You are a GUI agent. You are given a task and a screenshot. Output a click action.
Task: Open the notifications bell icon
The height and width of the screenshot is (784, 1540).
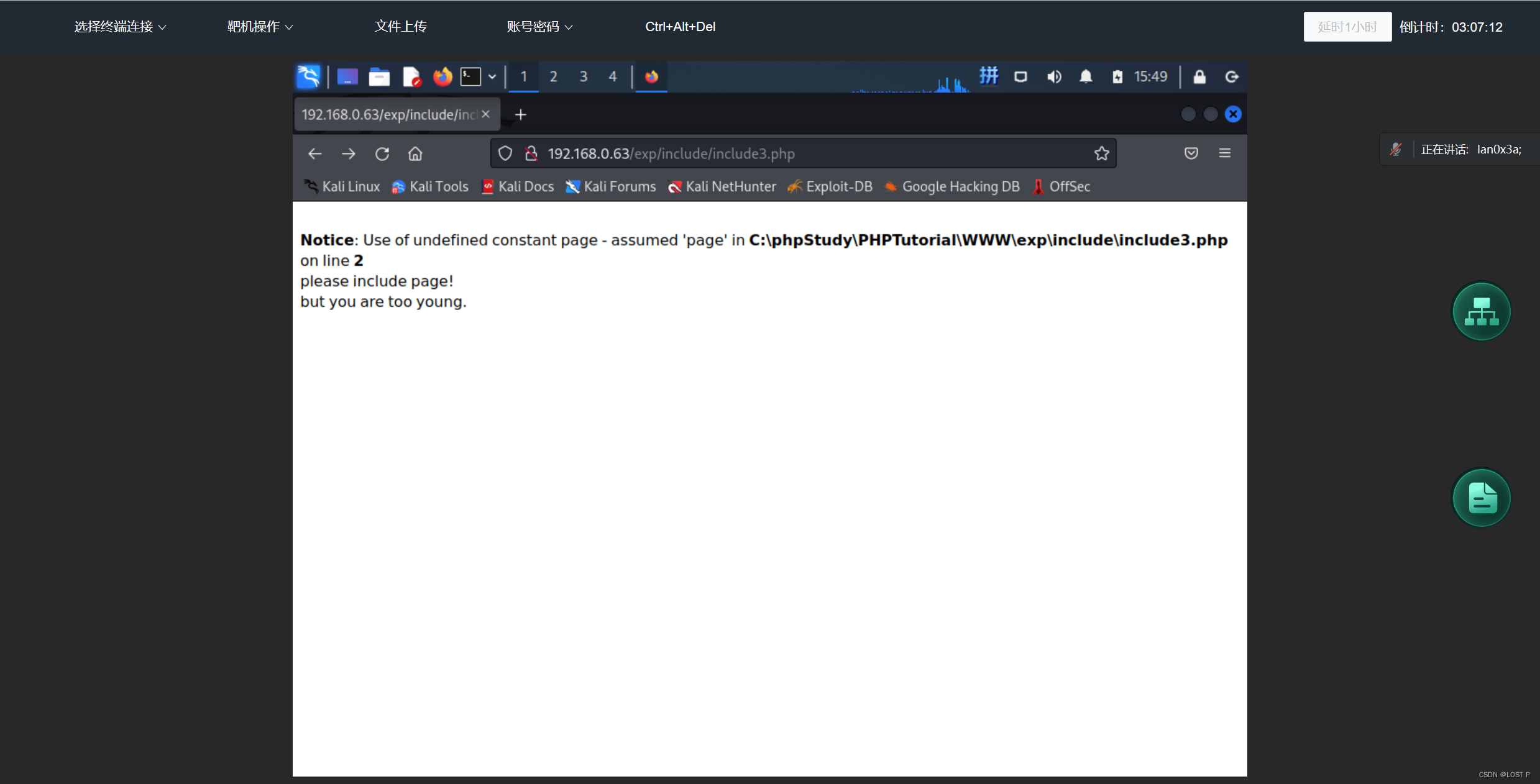pos(1086,77)
